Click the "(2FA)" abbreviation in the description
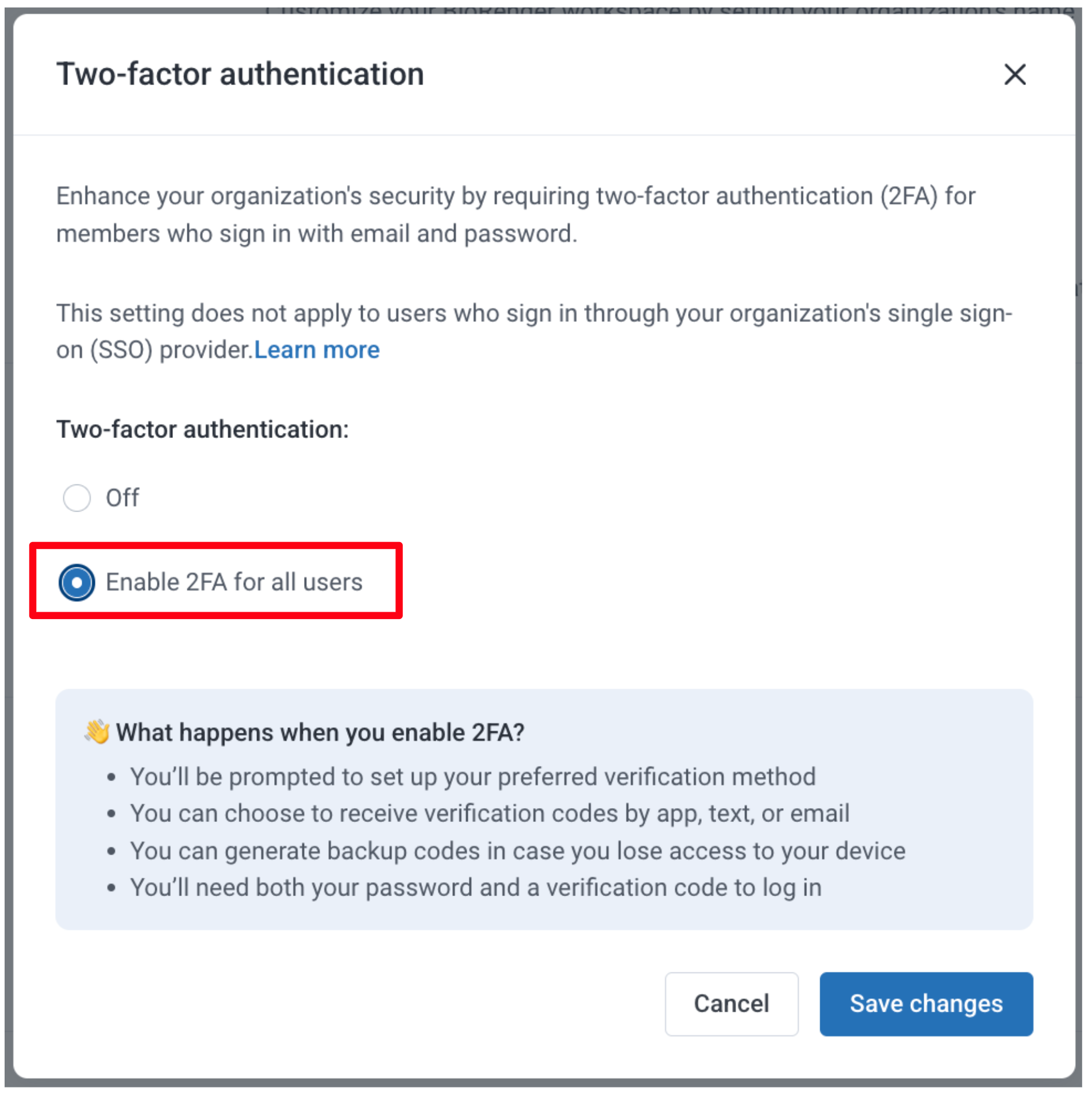Viewport: 1092px width, 1099px height. point(909,196)
